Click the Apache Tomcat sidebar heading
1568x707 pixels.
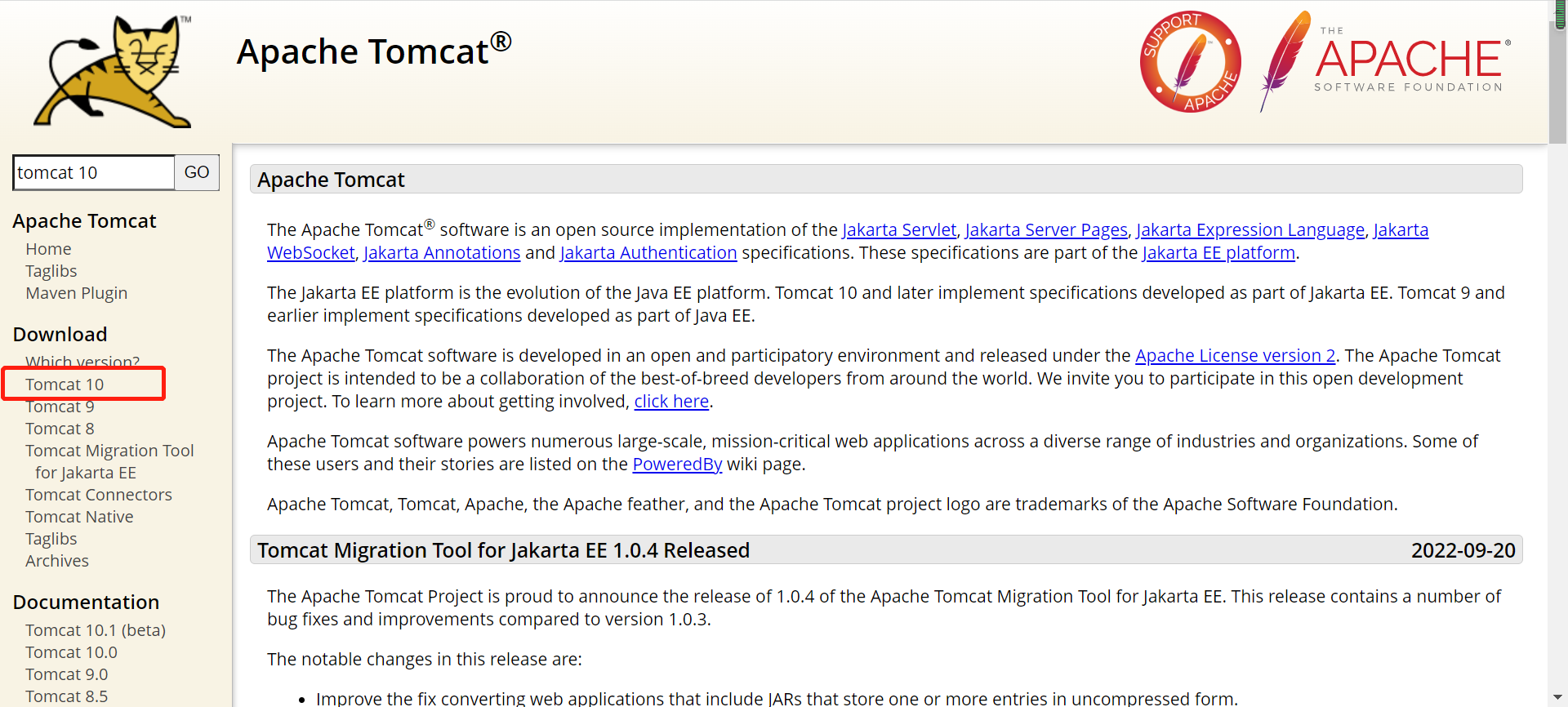coord(84,221)
